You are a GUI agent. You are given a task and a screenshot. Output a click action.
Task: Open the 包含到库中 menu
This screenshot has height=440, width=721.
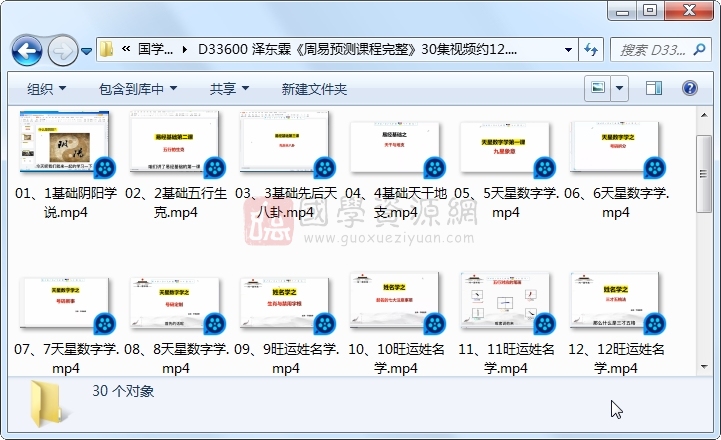tap(137, 89)
